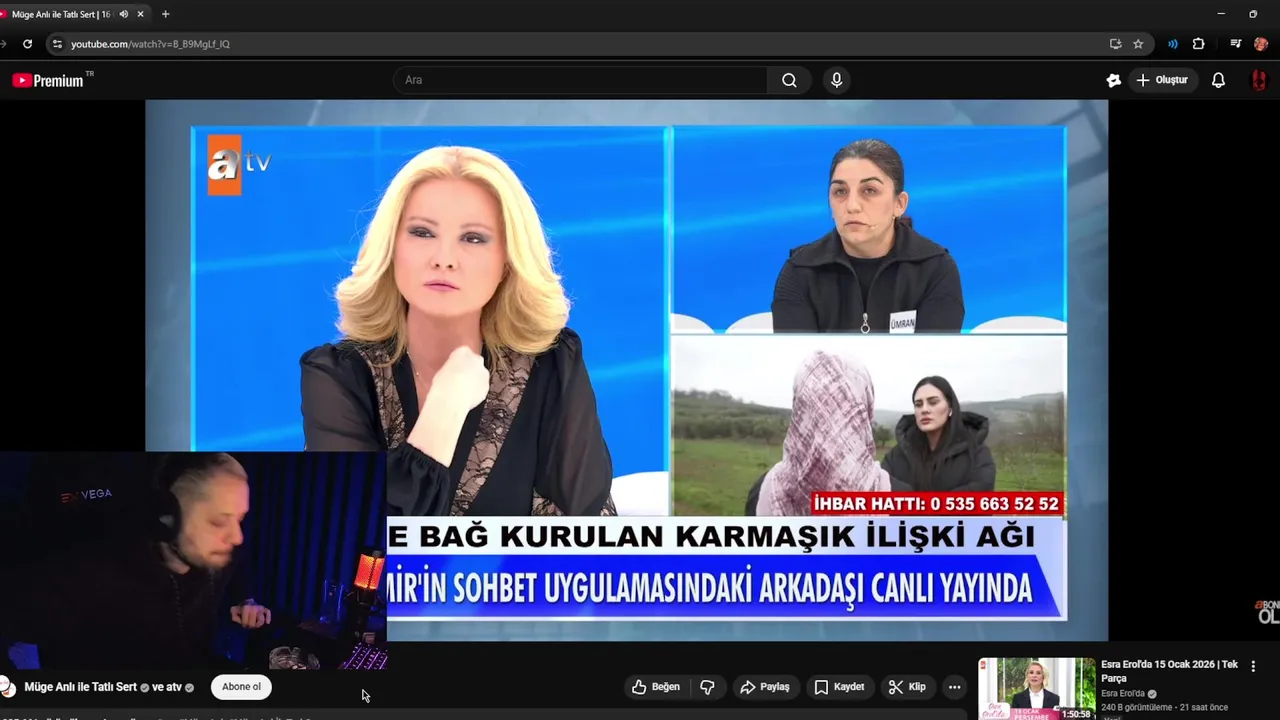The height and width of the screenshot is (720, 1280).
Task: Open the Chrome profile avatar
Action: [x=1261, y=44]
